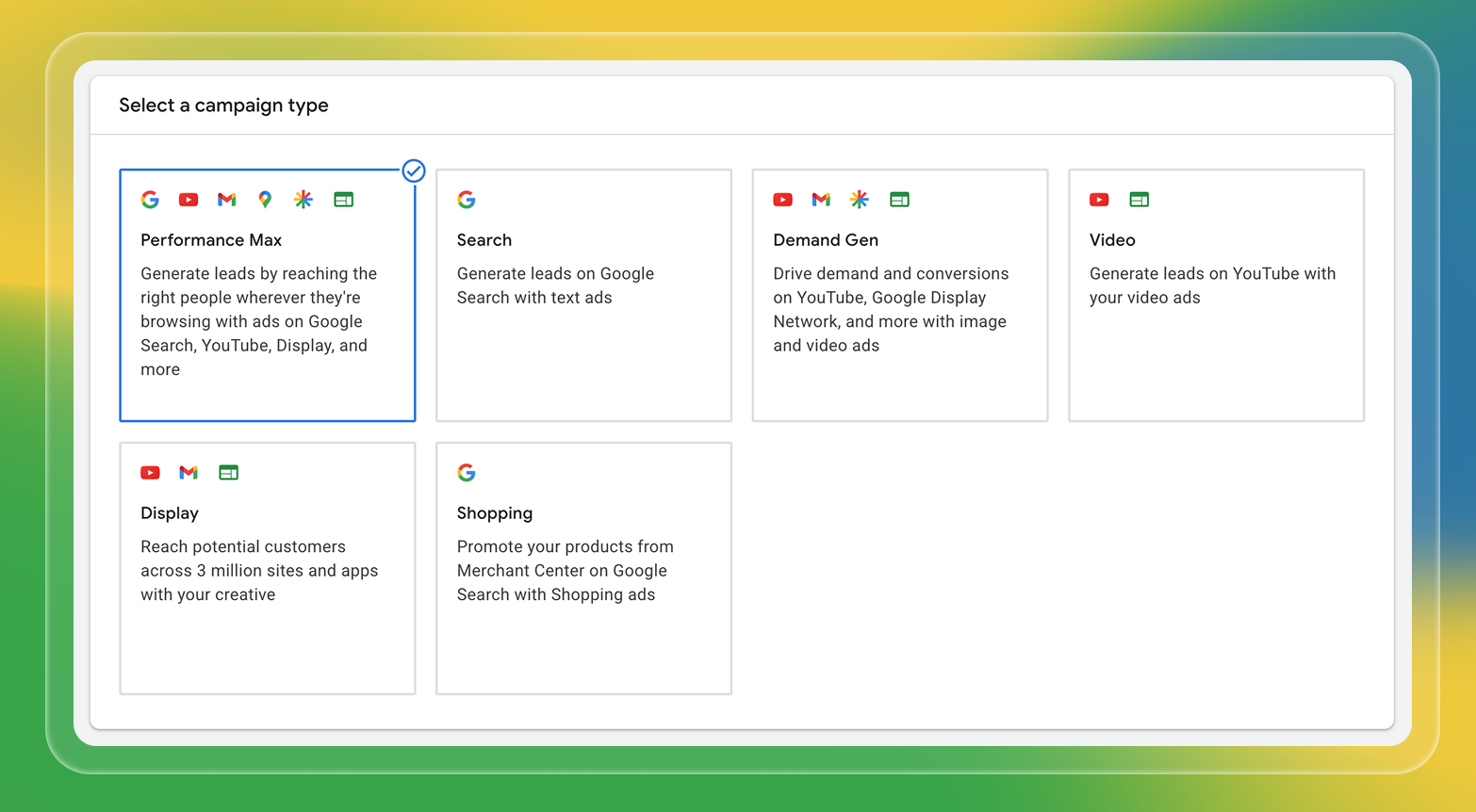Click the Display network icon in Performance Max card
Image resolution: width=1476 pixels, height=812 pixels.
pyautogui.click(x=344, y=200)
